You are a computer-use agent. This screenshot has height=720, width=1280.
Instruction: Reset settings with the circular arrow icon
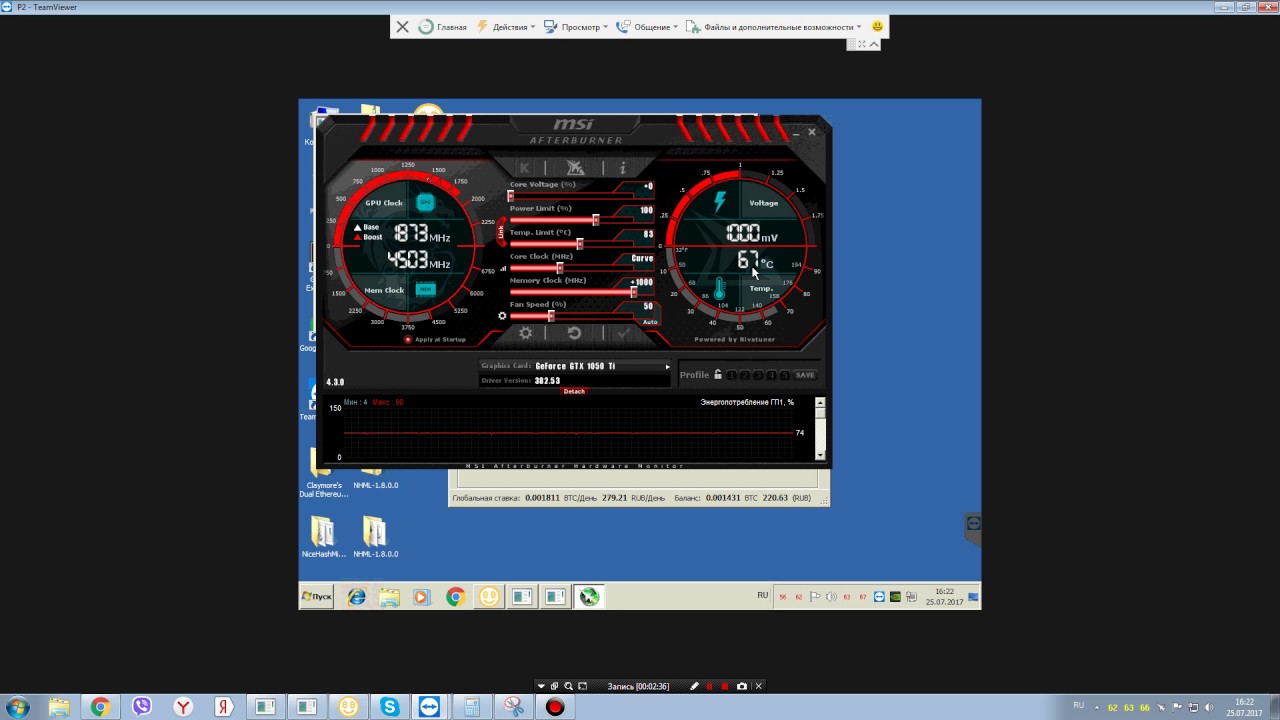(x=574, y=333)
